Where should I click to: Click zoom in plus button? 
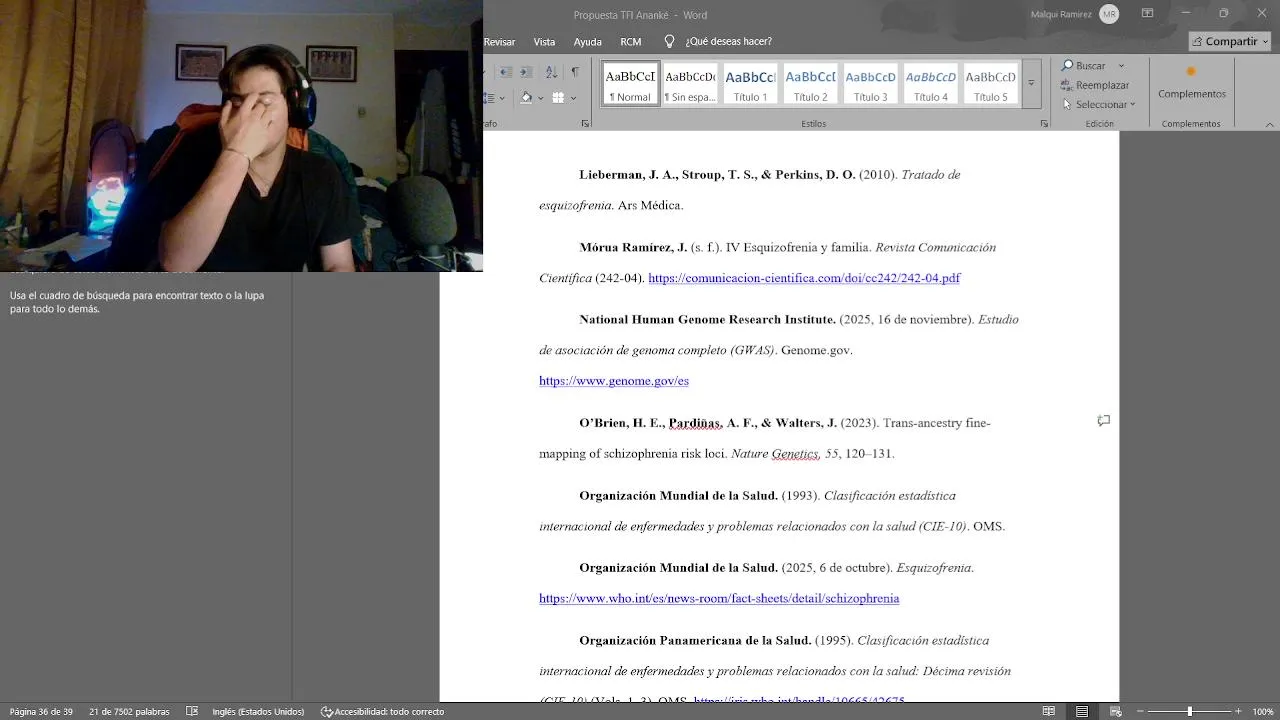click(x=1238, y=712)
